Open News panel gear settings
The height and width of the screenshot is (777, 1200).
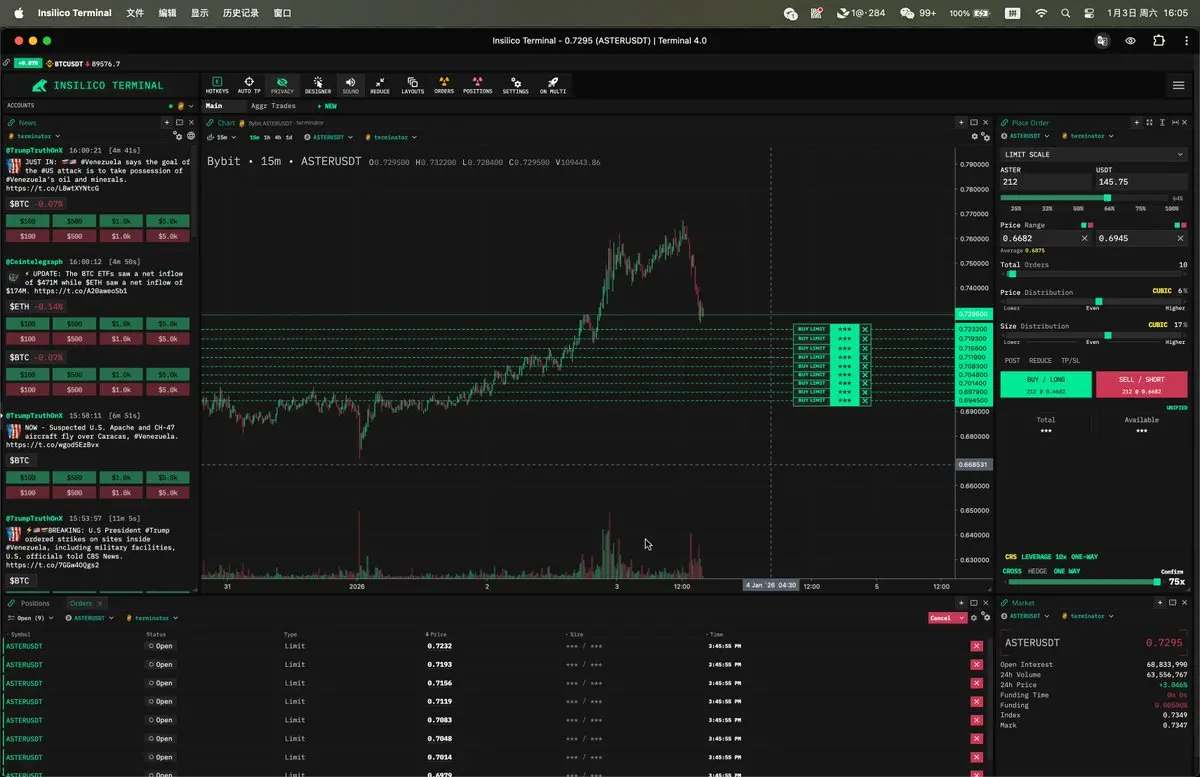point(178,136)
